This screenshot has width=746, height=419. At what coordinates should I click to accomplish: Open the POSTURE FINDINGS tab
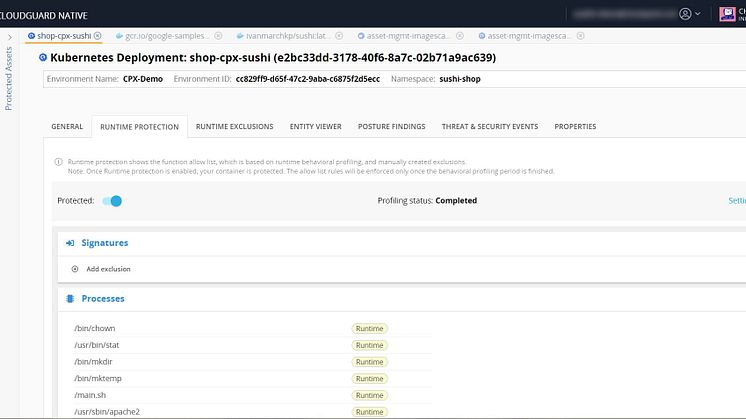click(392, 127)
